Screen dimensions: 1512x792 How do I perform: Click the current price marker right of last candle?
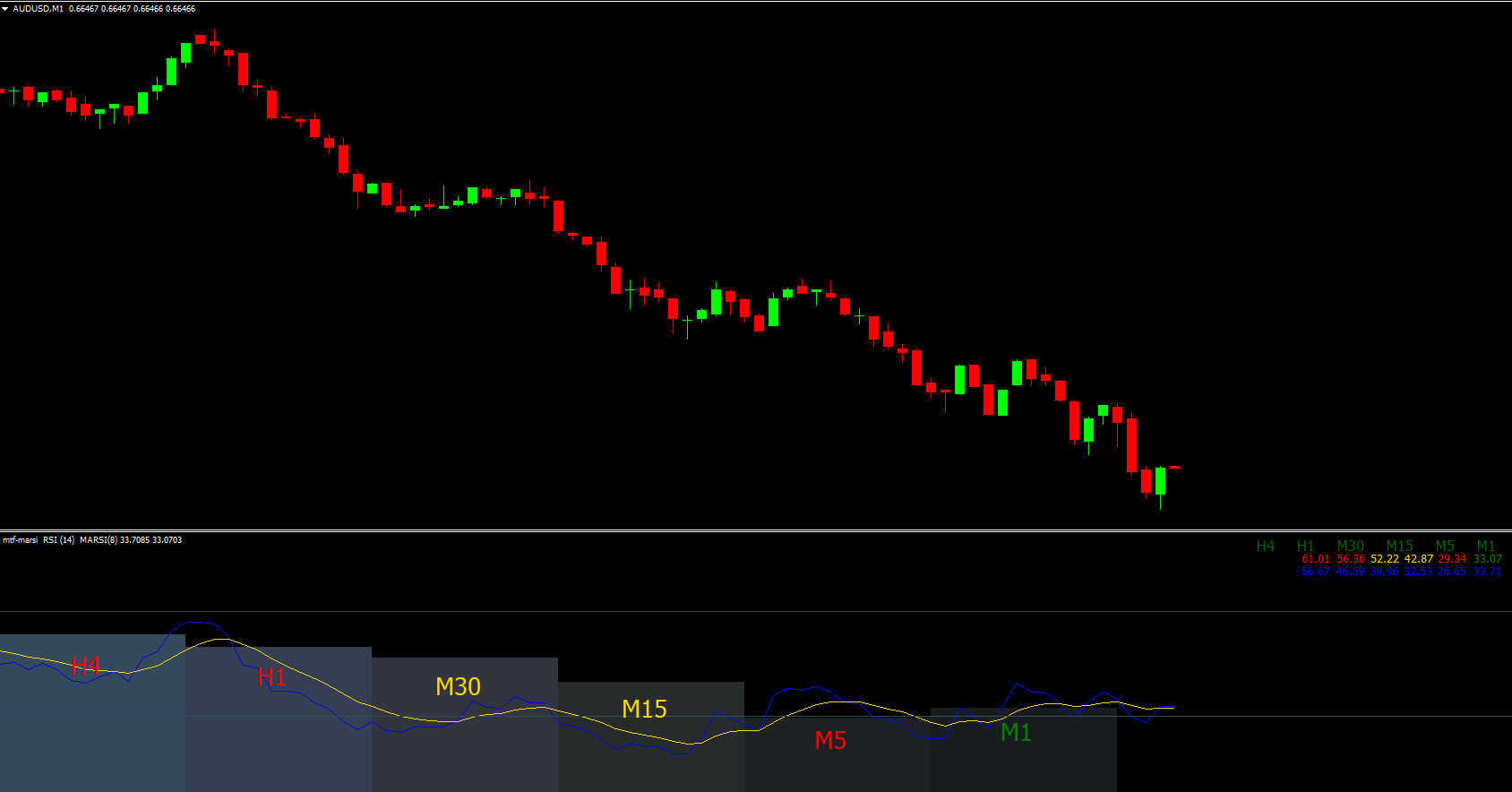[x=1174, y=467]
